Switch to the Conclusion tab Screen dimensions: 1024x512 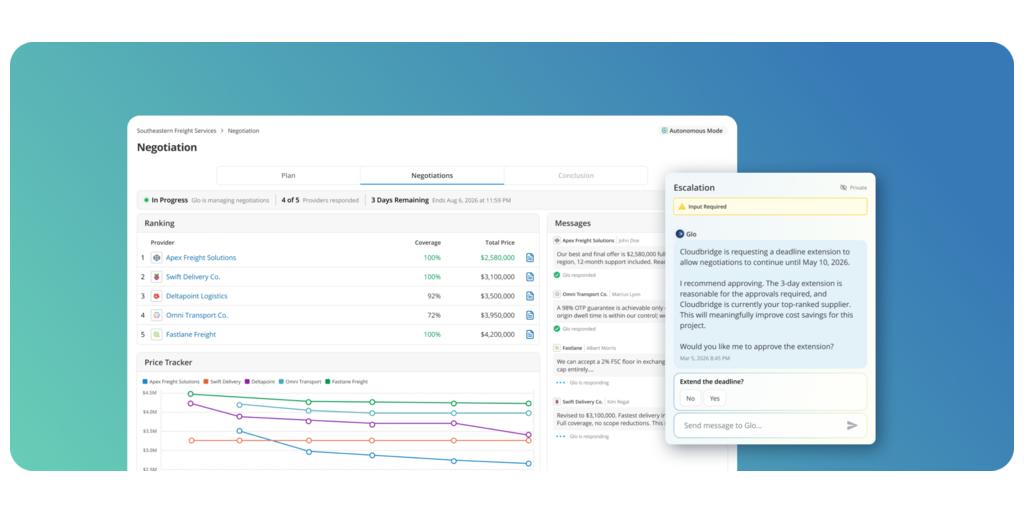tap(576, 176)
